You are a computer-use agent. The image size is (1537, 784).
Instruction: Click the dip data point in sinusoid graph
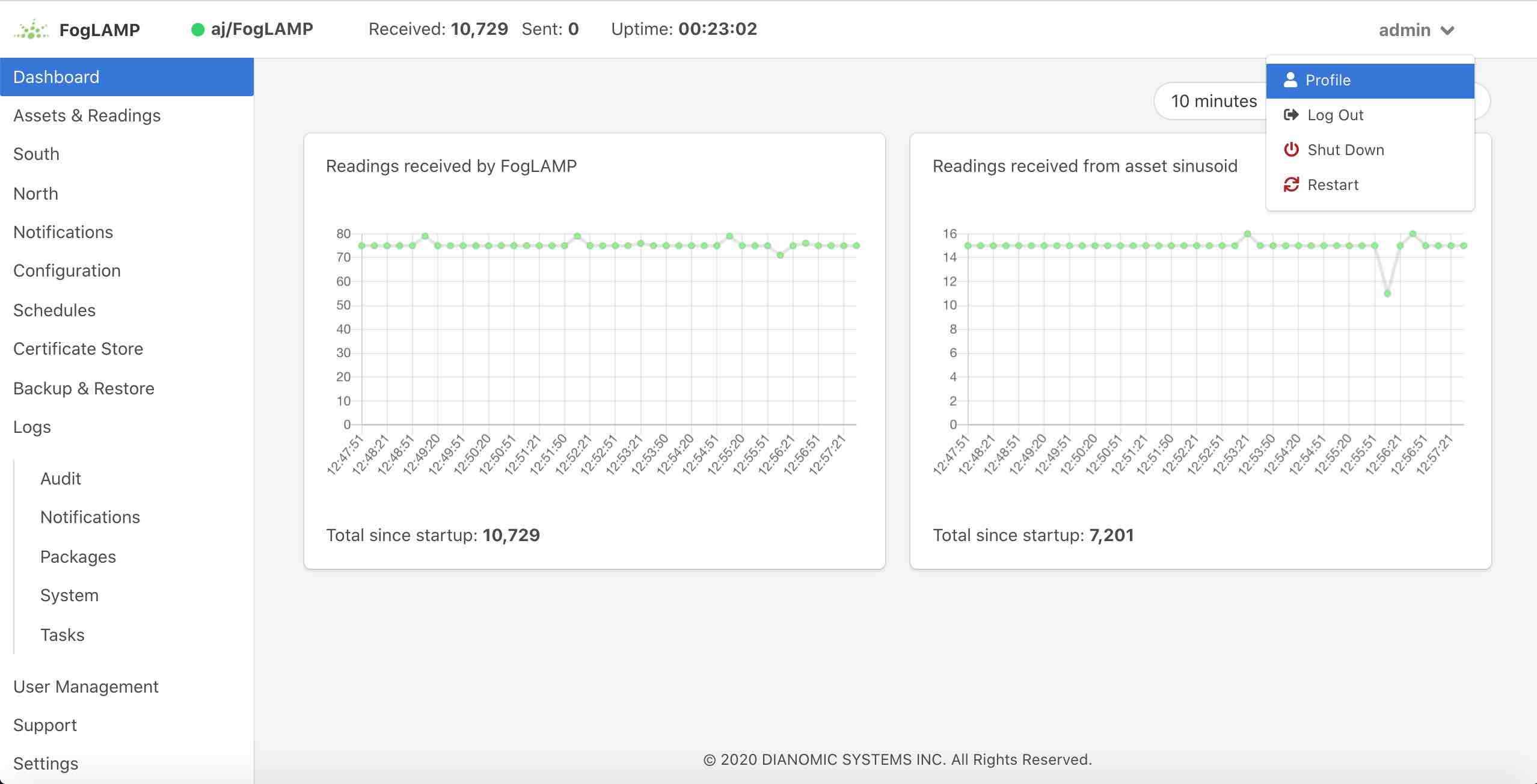pos(1387,293)
